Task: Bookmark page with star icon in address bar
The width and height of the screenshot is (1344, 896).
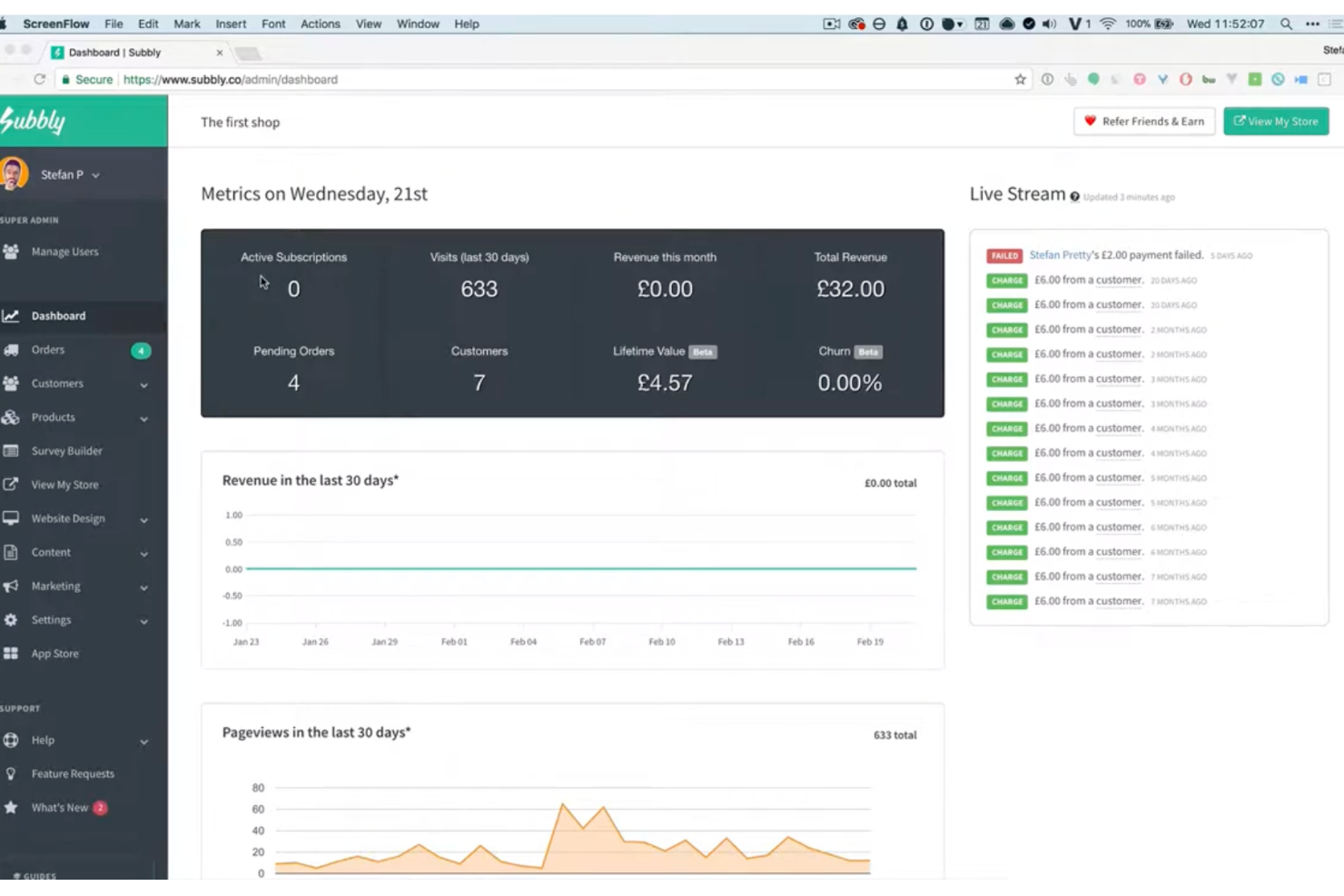Action: (x=1020, y=80)
